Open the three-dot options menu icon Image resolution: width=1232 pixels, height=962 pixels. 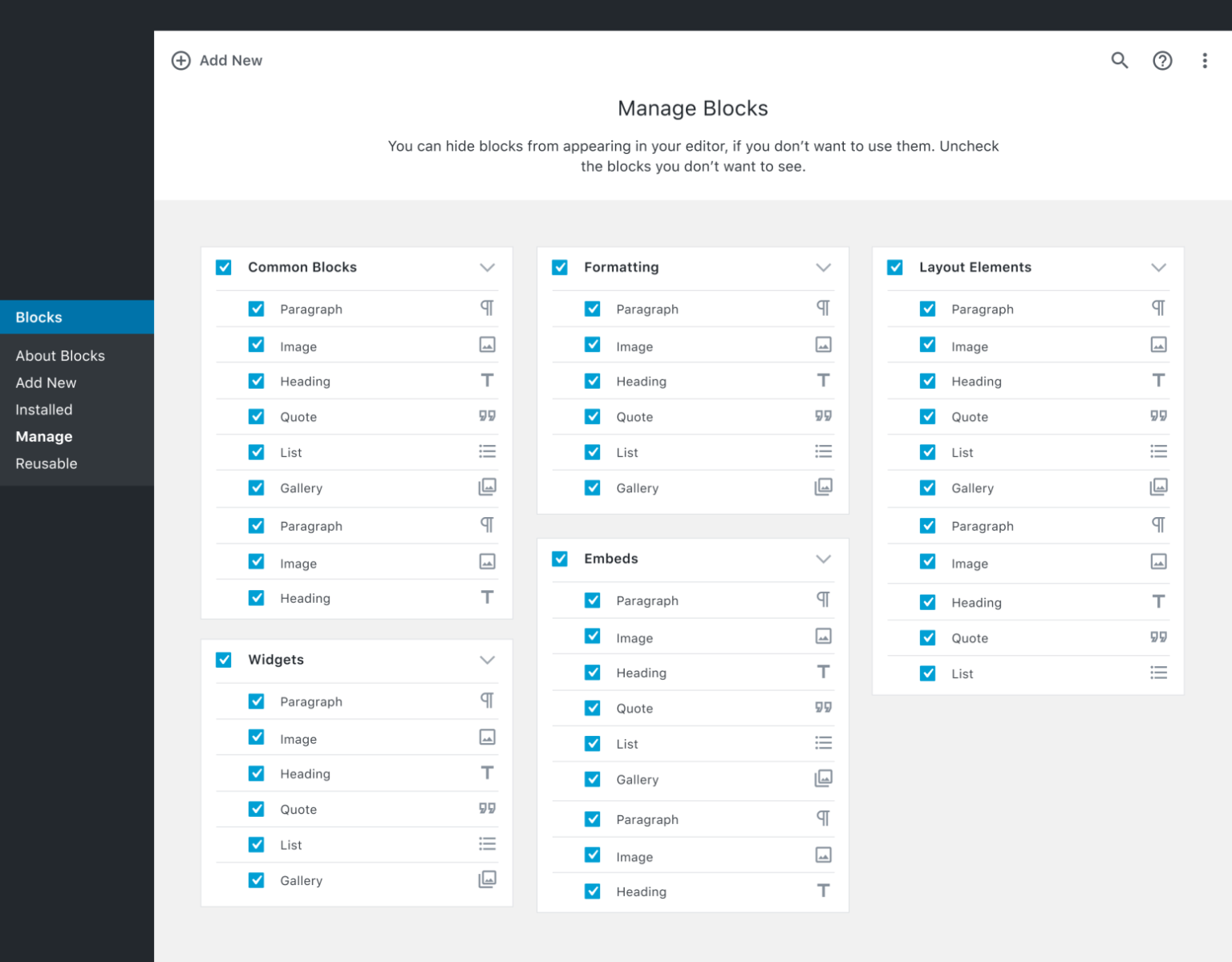point(1205,60)
